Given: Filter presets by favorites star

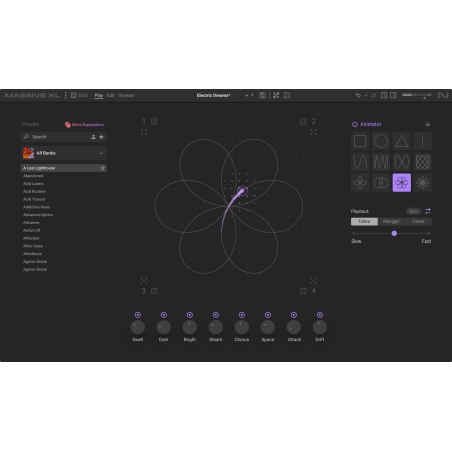Looking at the screenshot, I should (x=101, y=137).
